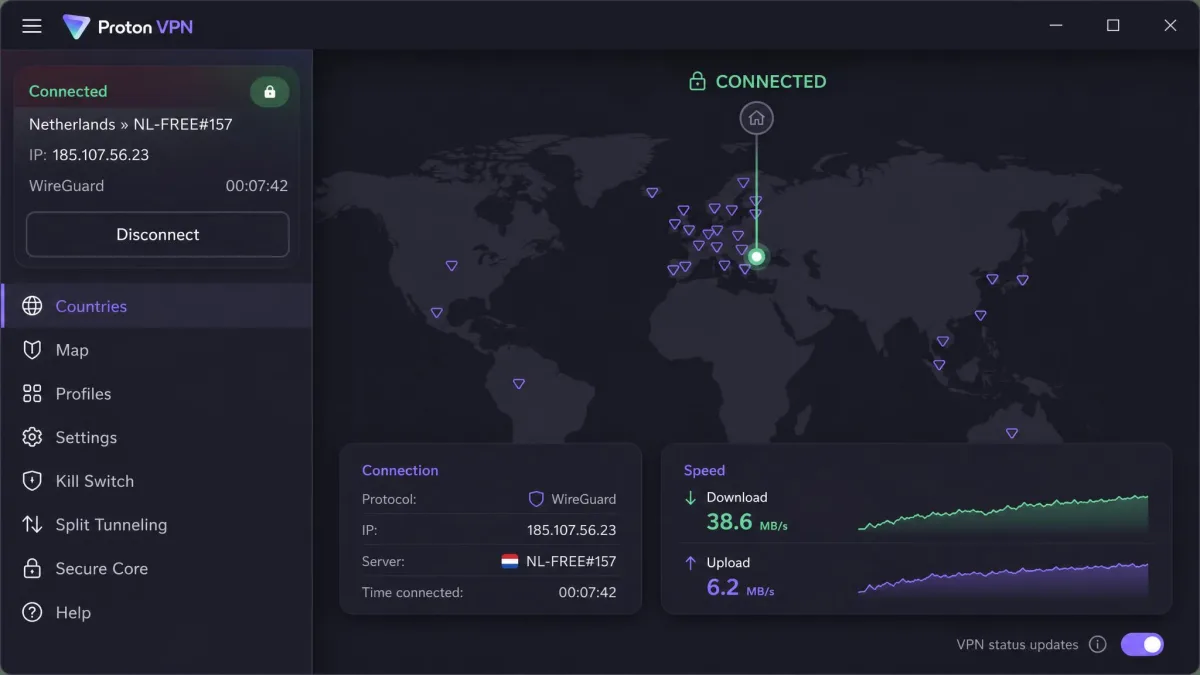Click the Connection panel heading
Viewport: 1200px width, 675px height.
point(400,470)
